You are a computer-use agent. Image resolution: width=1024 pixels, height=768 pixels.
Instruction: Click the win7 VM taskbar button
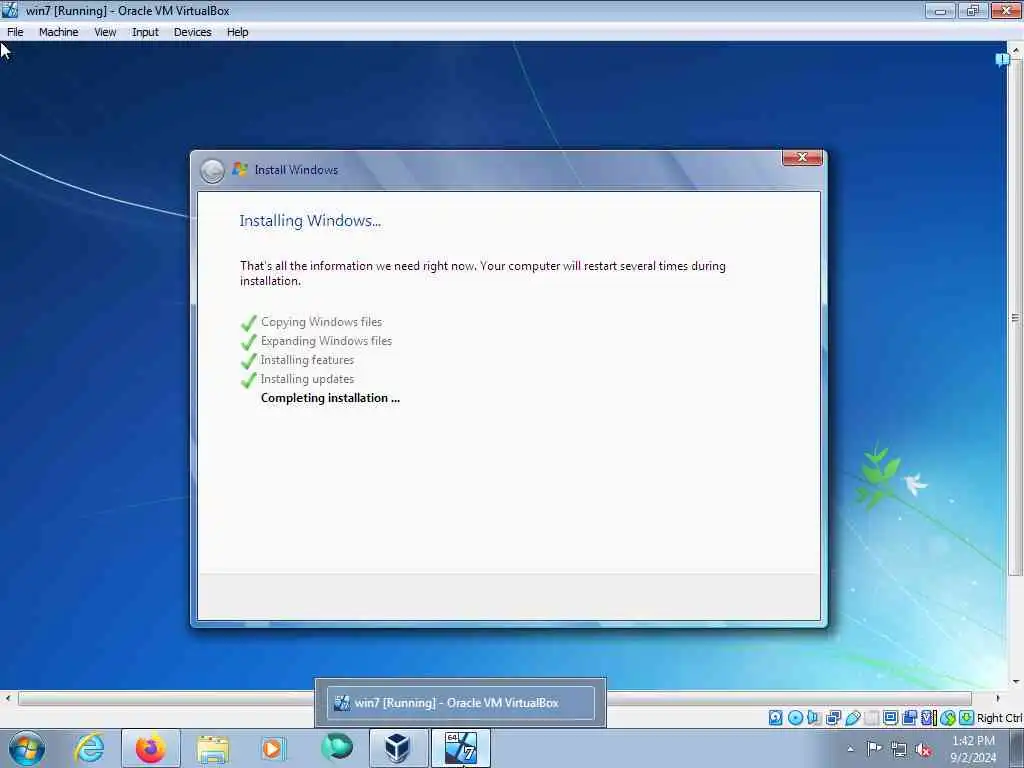coord(460,748)
